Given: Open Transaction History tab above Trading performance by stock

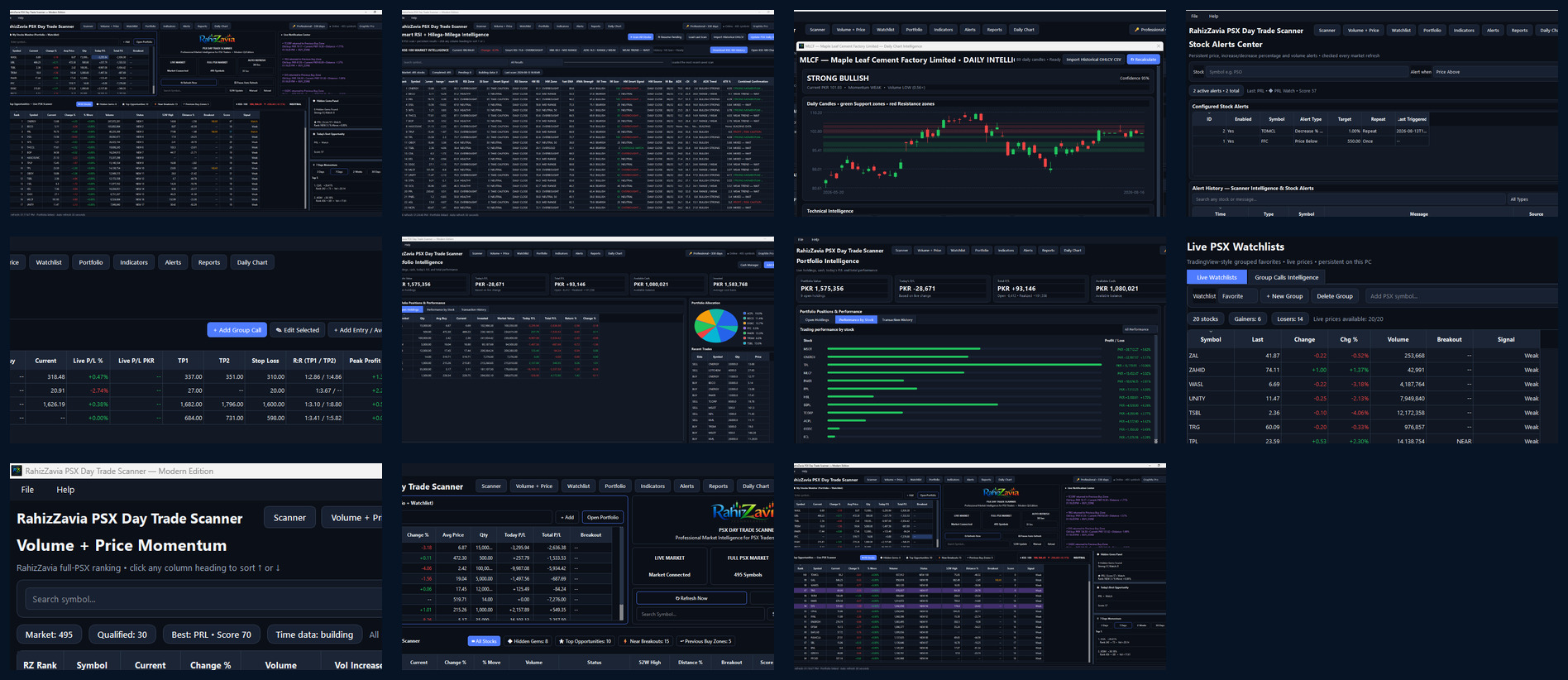Looking at the screenshot, I should (x=897, y=319).
